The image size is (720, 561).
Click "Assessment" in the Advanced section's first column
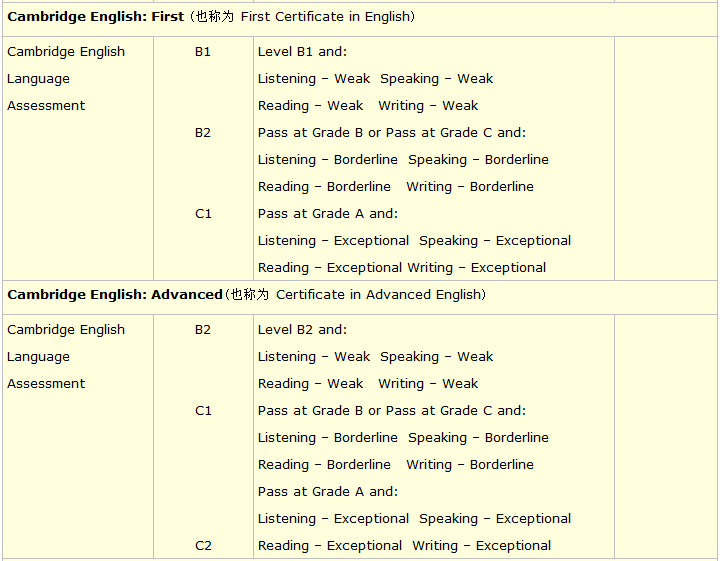(x=46, y=383)
